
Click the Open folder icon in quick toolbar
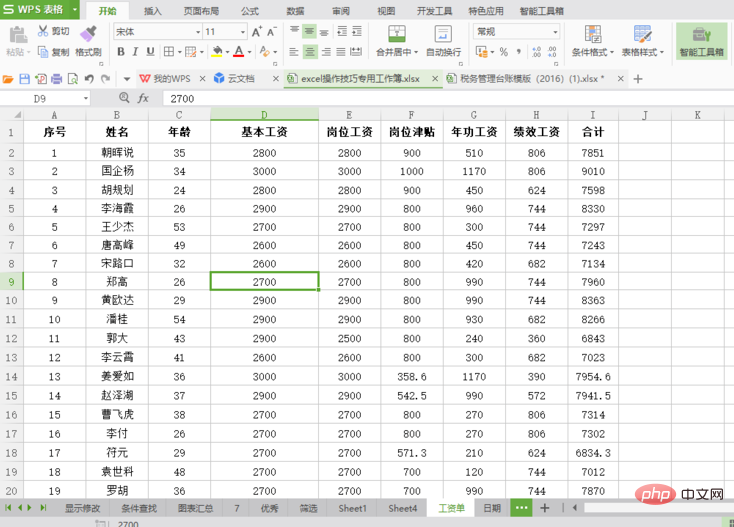tap(8, 79)
